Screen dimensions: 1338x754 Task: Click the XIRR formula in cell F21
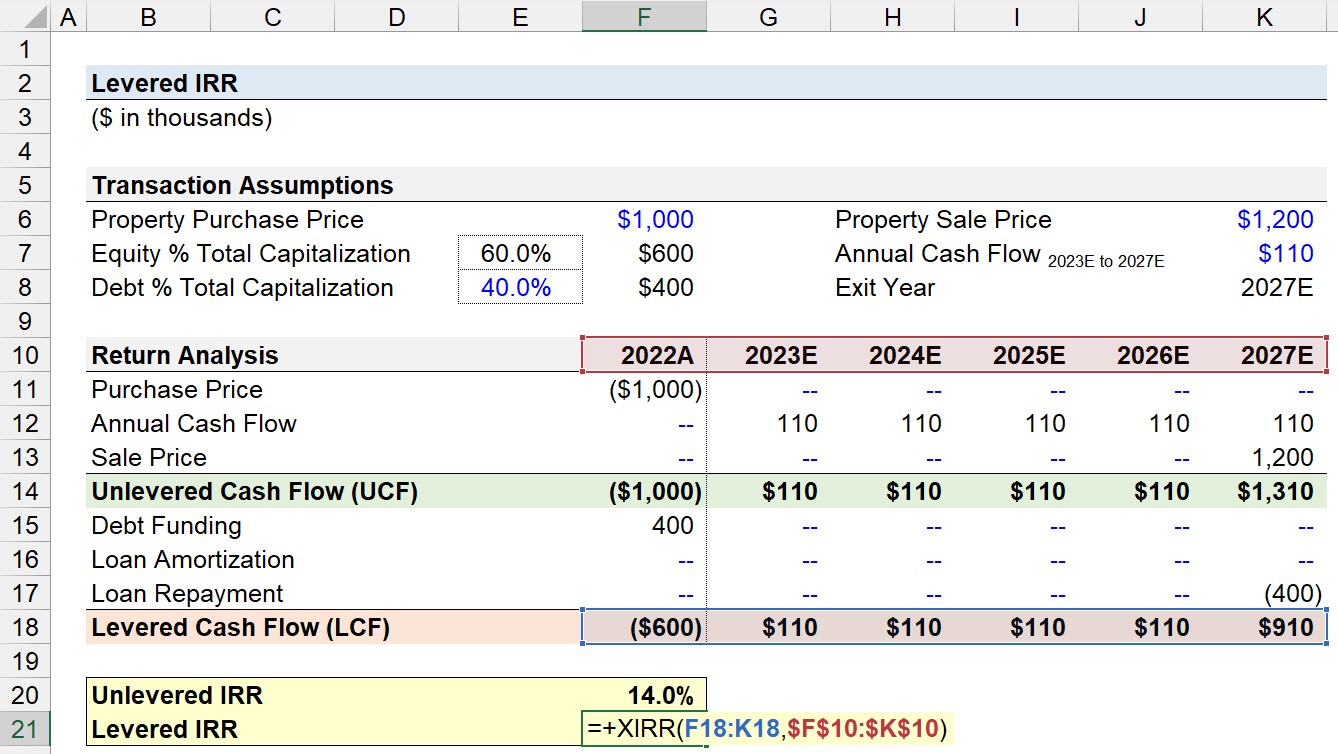(x=768, y=729)
